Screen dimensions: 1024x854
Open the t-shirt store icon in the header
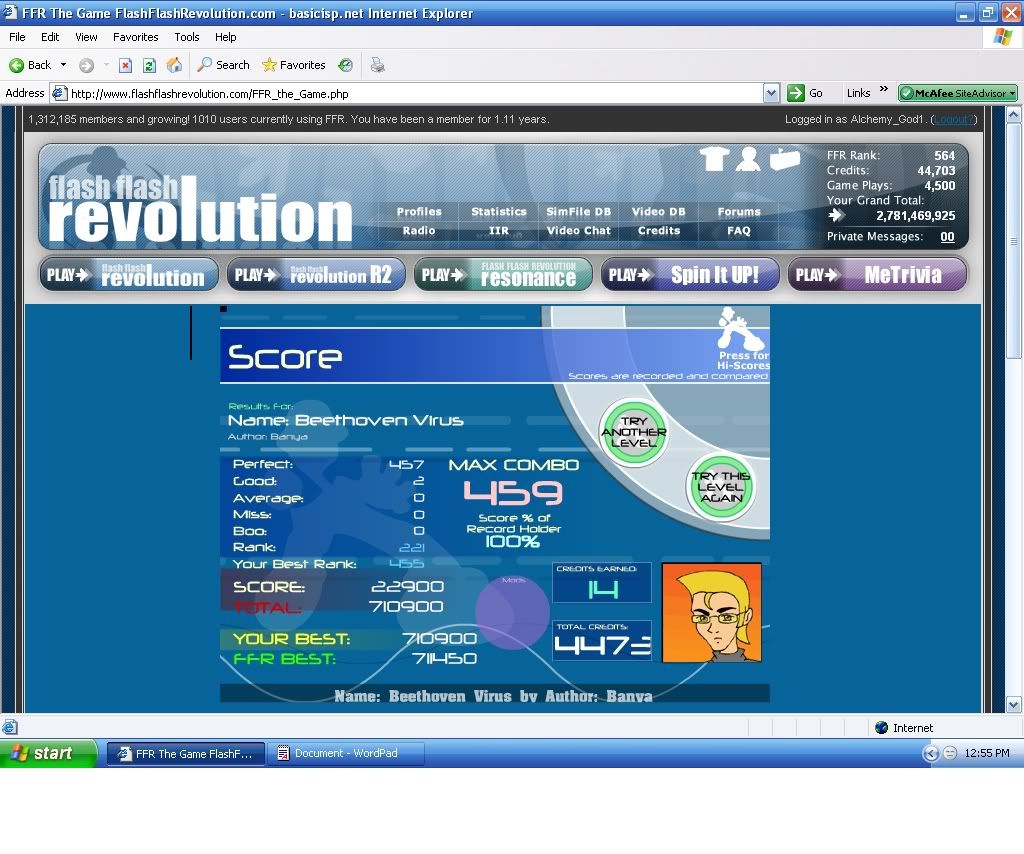pos(714,159)
